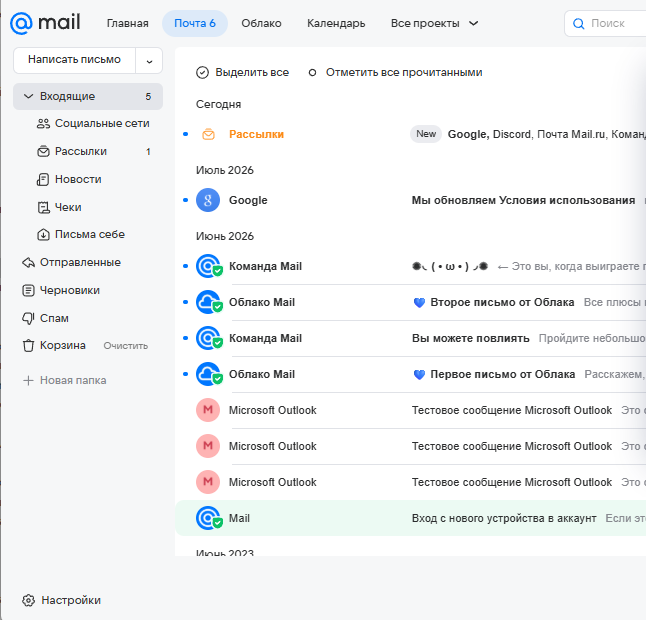Toggle unread dot on Первое письмо от Облака
Image resolution: width=646 pixels, height=620 pixels.
tap(185, 374)
